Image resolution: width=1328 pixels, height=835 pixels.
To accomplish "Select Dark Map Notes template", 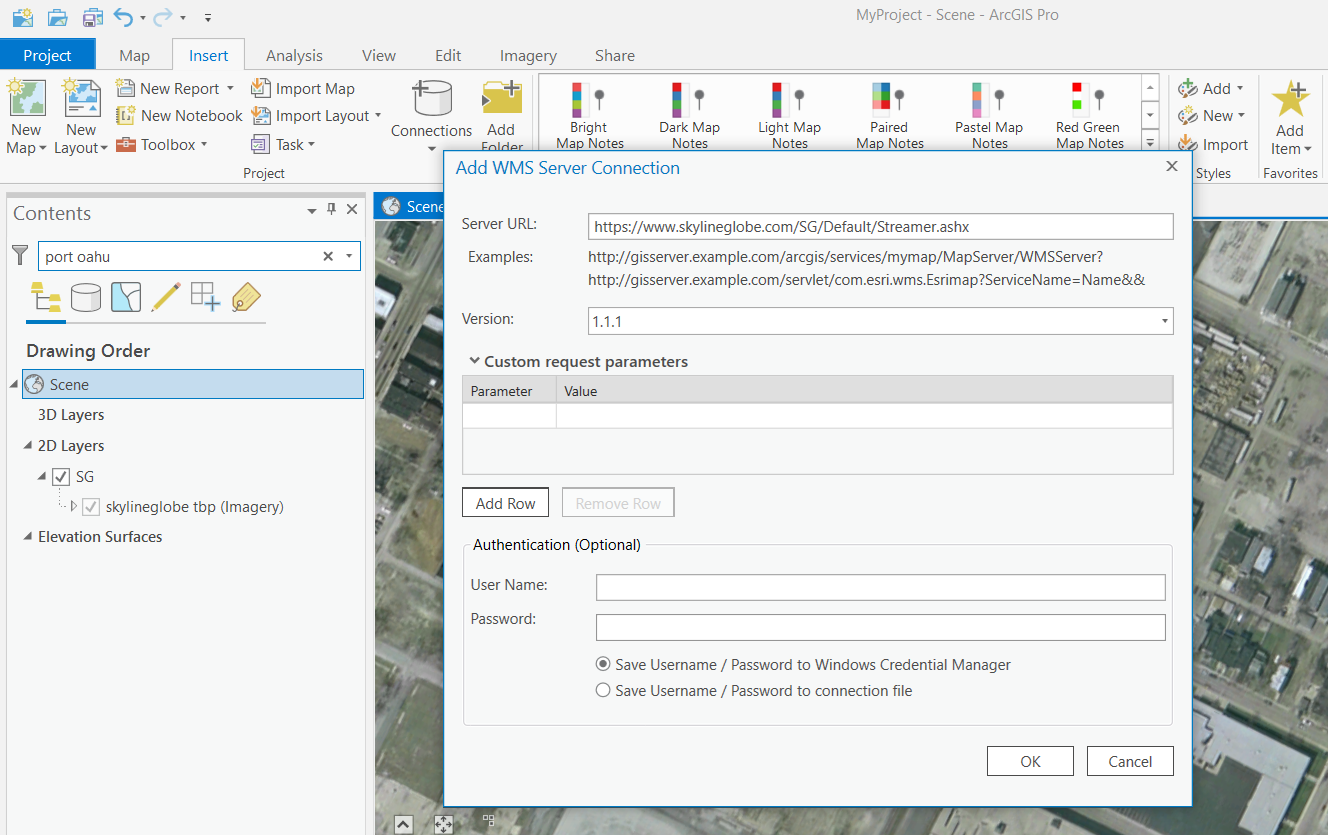I will click(689, 115).
